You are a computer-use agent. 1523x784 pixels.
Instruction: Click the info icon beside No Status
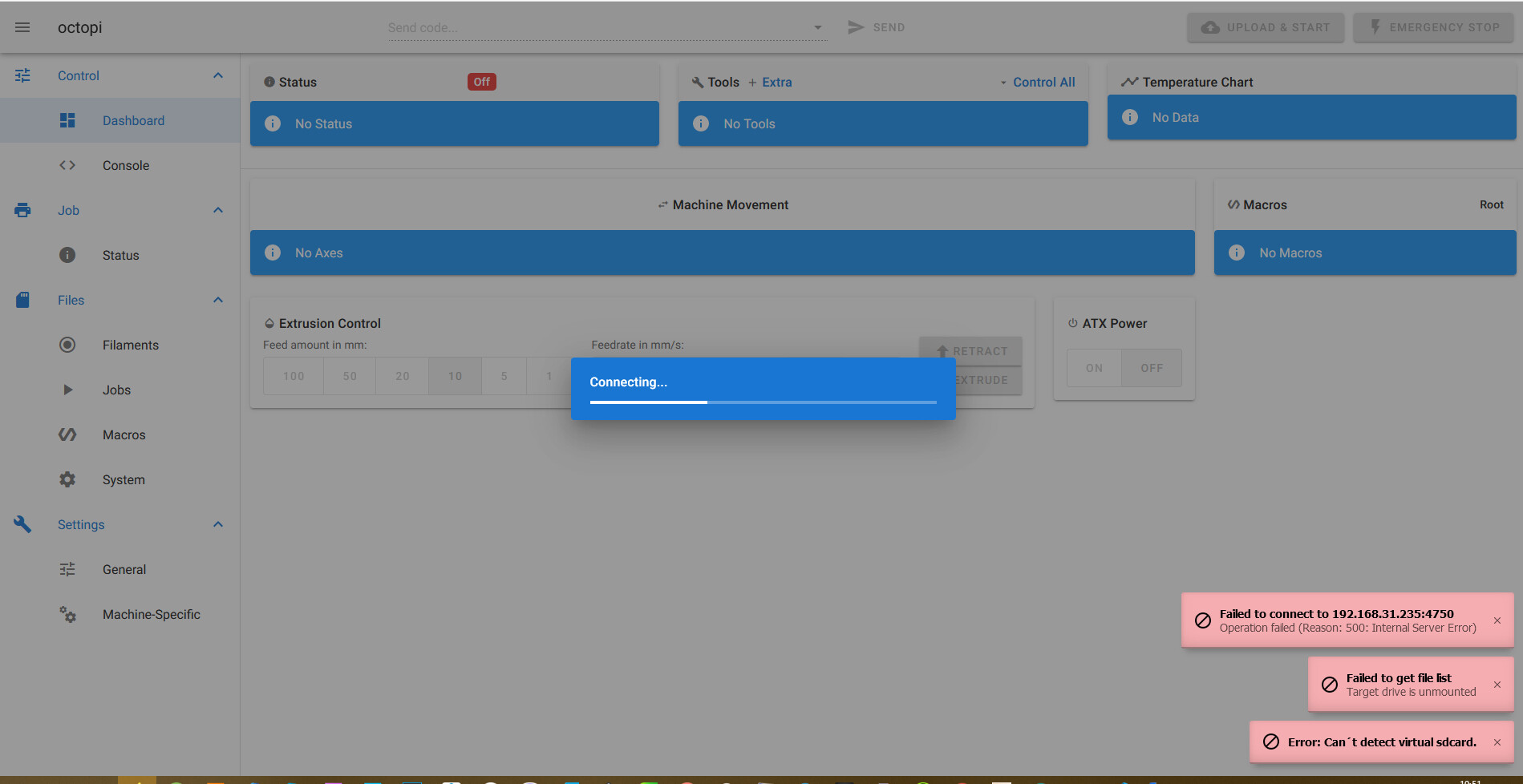coord(273,123)
